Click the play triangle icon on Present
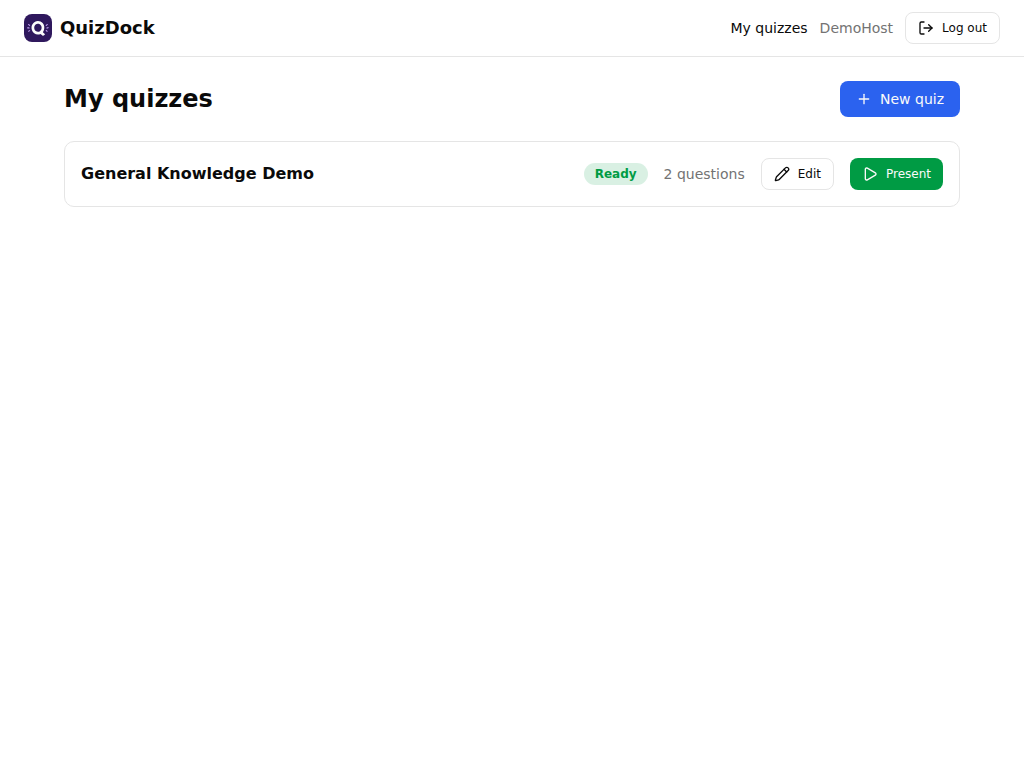Viewport: 1024px width, 768px height. (x=871, y=174)
